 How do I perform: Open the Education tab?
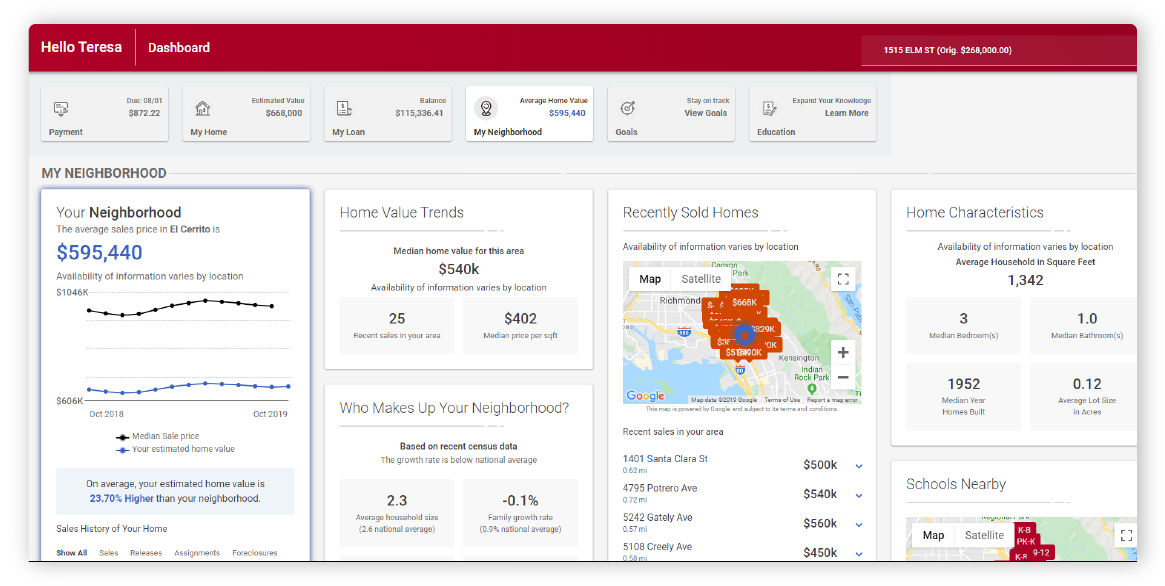[x=813, y=114]
